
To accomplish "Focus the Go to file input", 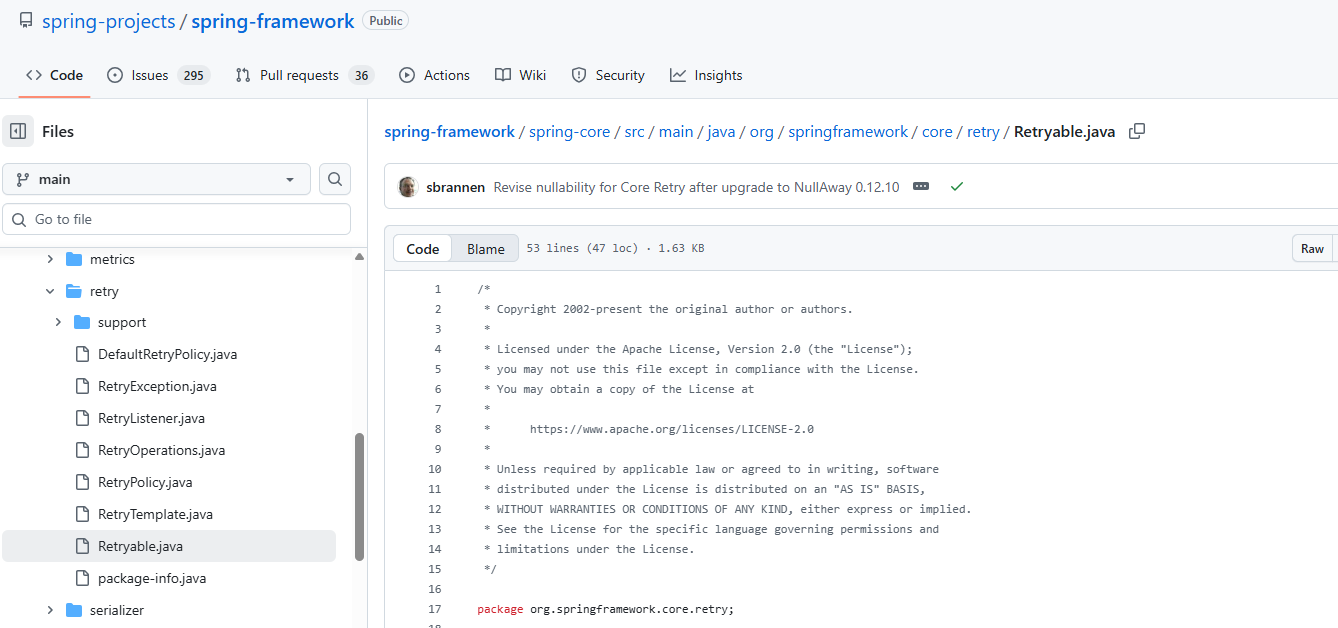I will pos(176,219).
